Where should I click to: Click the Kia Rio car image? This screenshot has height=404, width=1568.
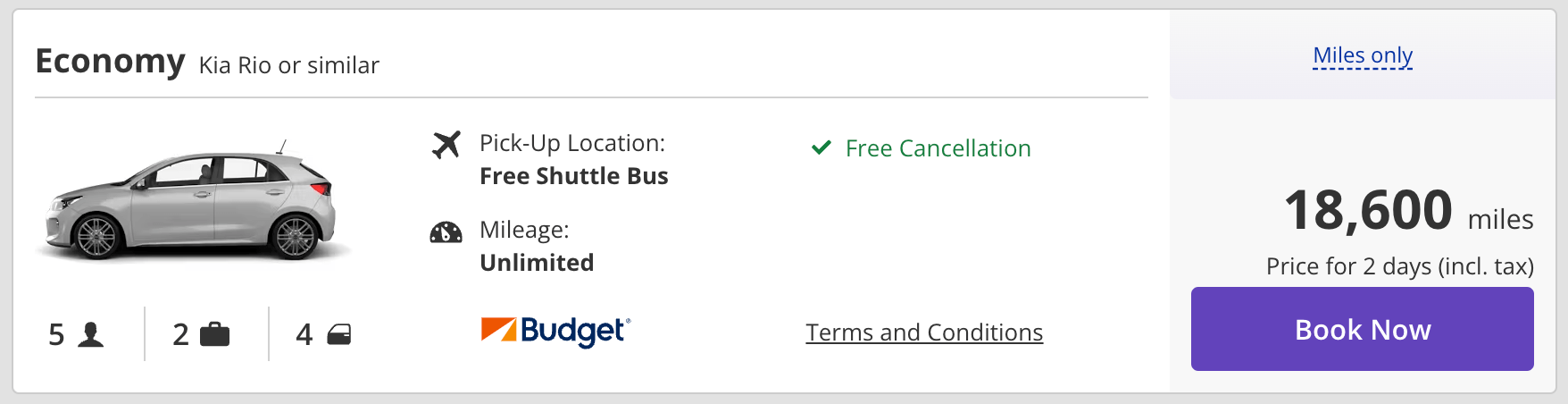pos(192,204)
